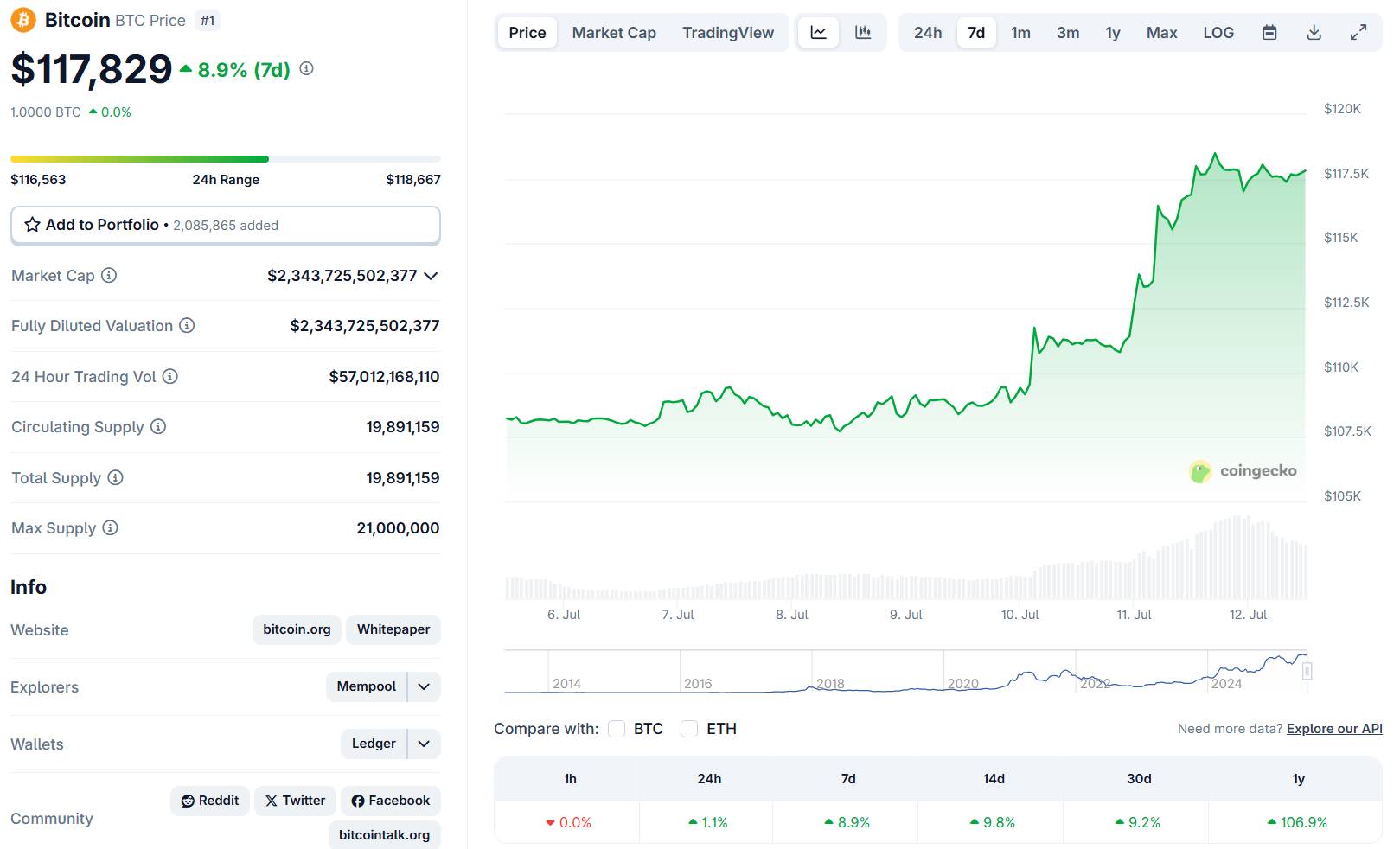Show Max Supply info icon

pyautogui.click(x=110, y=527)
